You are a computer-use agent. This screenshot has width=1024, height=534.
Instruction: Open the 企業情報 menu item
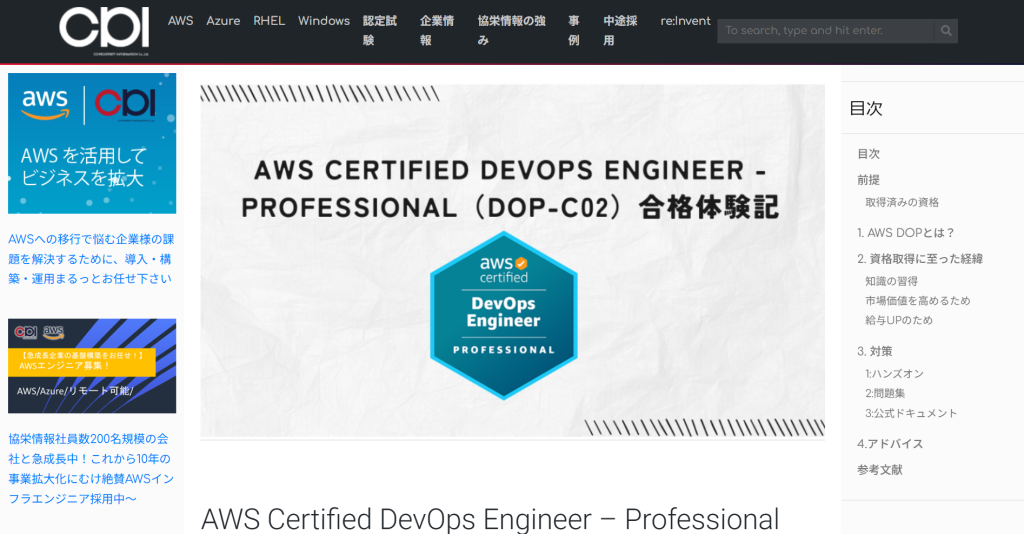click(437, 31)
